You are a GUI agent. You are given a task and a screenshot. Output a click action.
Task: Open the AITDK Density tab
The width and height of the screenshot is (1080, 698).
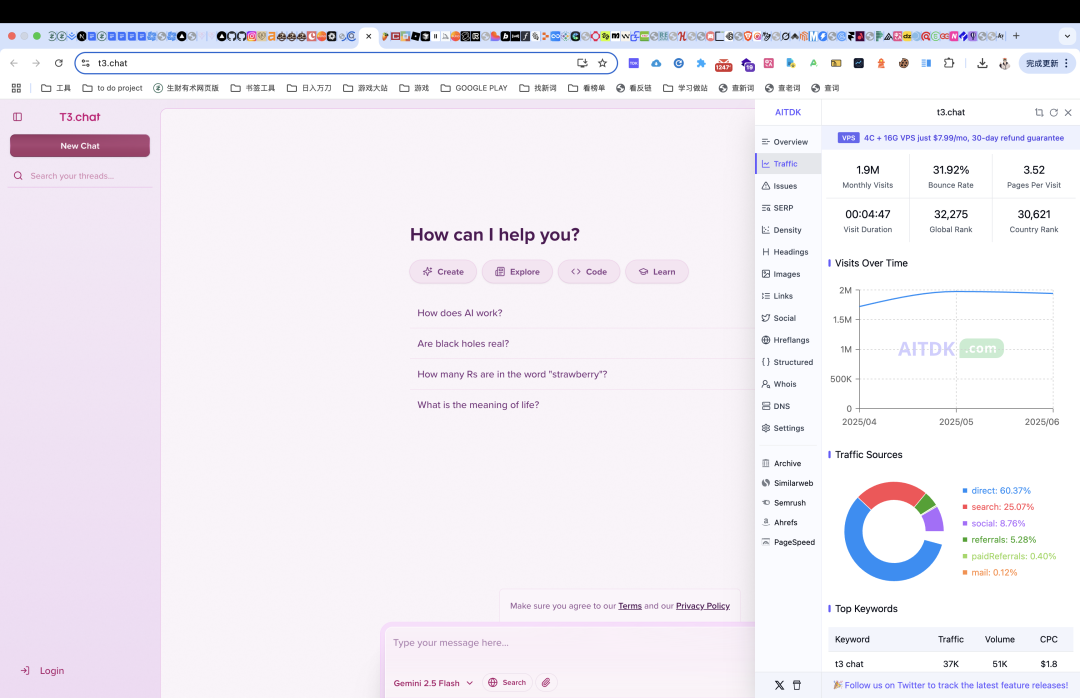(788, 230)
